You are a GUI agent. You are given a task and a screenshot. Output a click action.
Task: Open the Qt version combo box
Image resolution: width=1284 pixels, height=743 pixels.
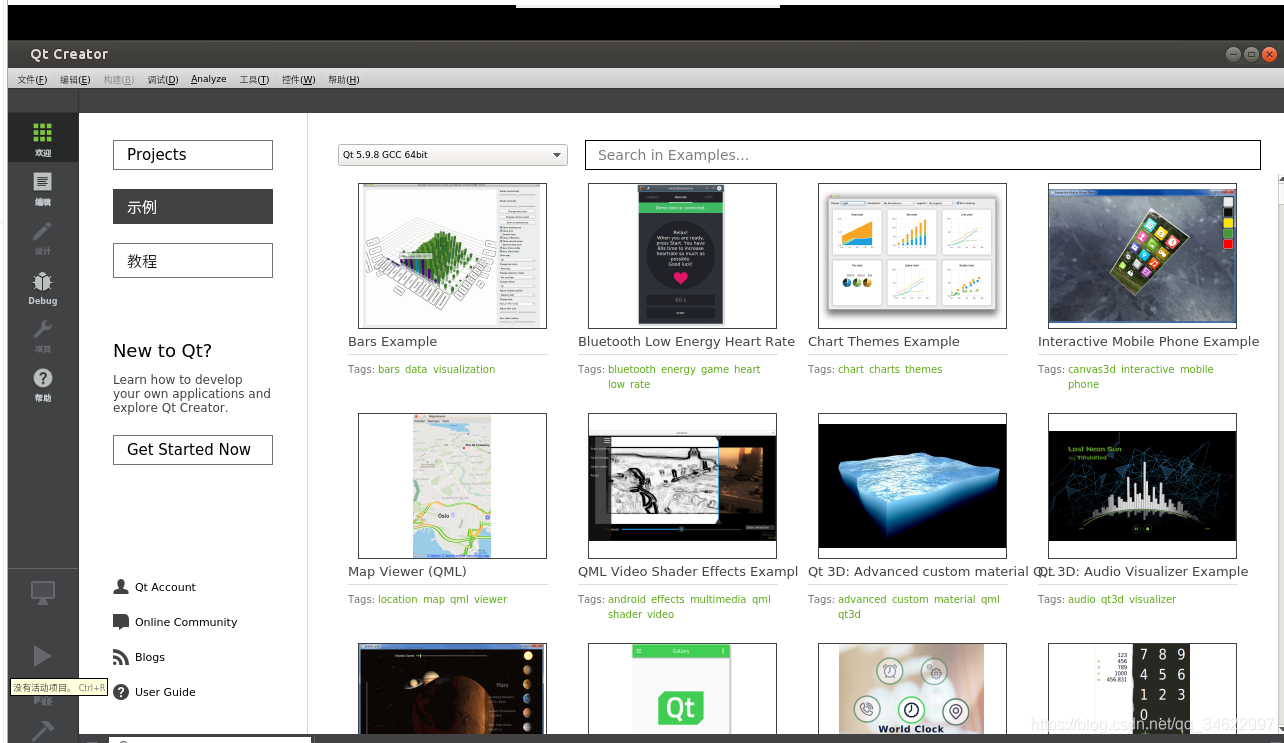point(452,155)
